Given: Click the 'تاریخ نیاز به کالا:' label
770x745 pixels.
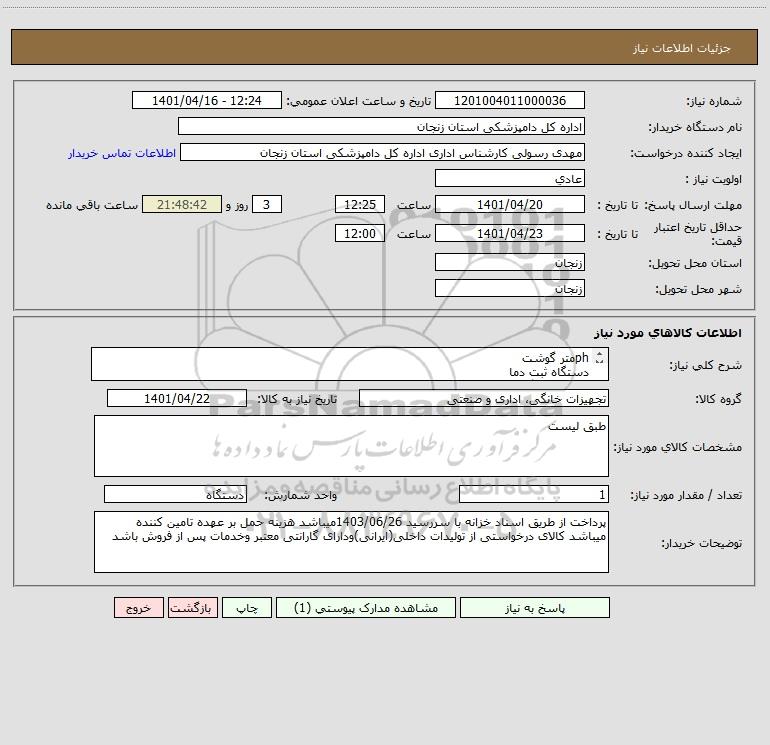Looking at the screenshot, I should pyautogui.click(x=298, y=399).
